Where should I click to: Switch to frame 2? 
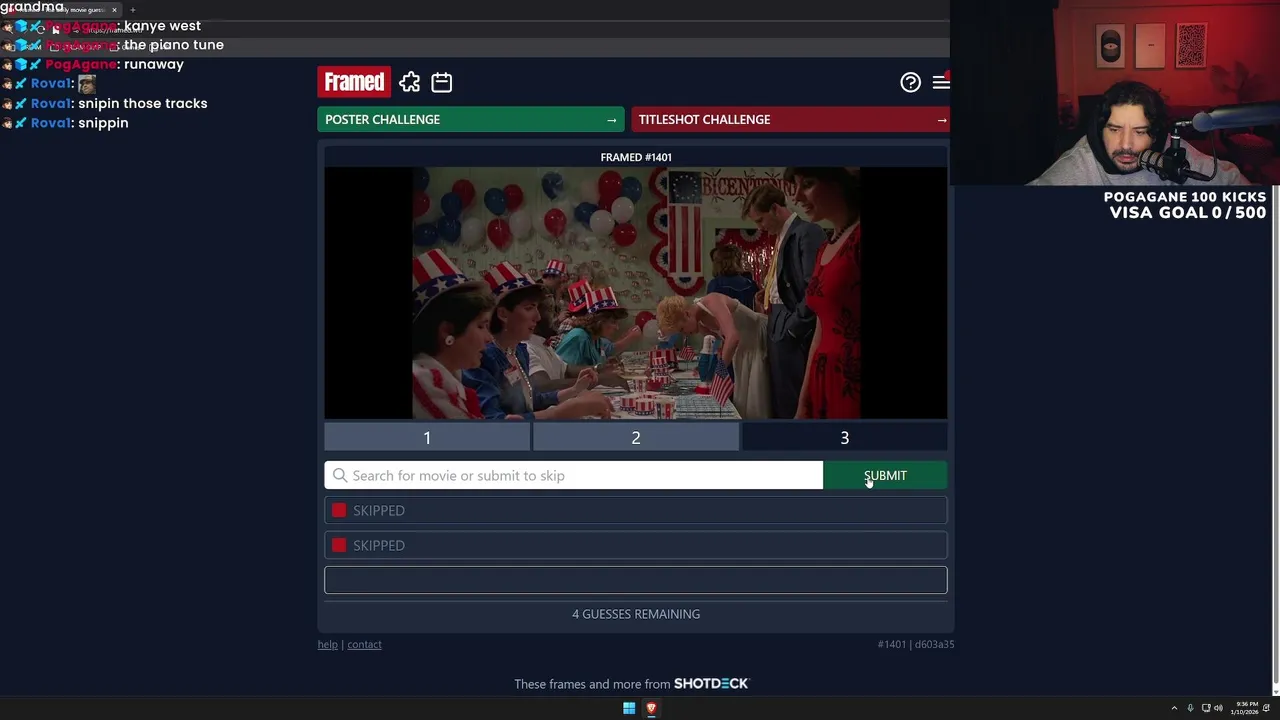[636, 438]
